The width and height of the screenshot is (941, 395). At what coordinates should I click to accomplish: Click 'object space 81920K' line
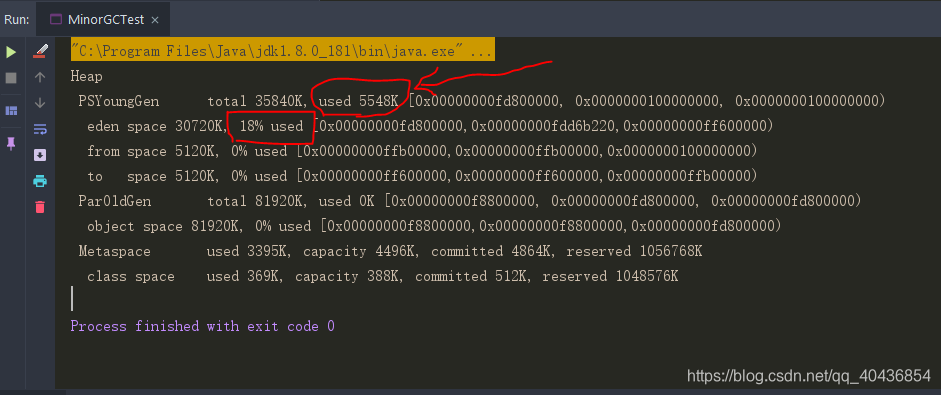tap(434, 226)
